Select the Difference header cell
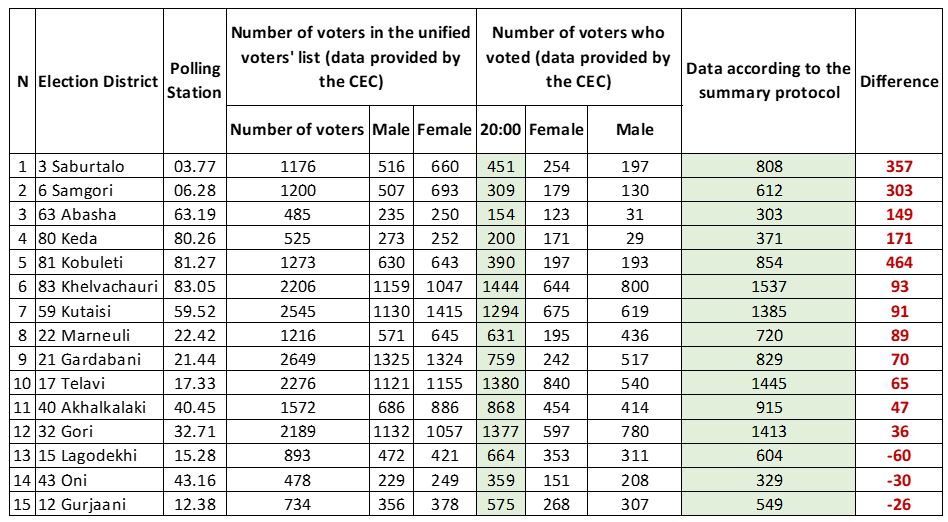Viewport: 948px width, 522px height. 899,81
